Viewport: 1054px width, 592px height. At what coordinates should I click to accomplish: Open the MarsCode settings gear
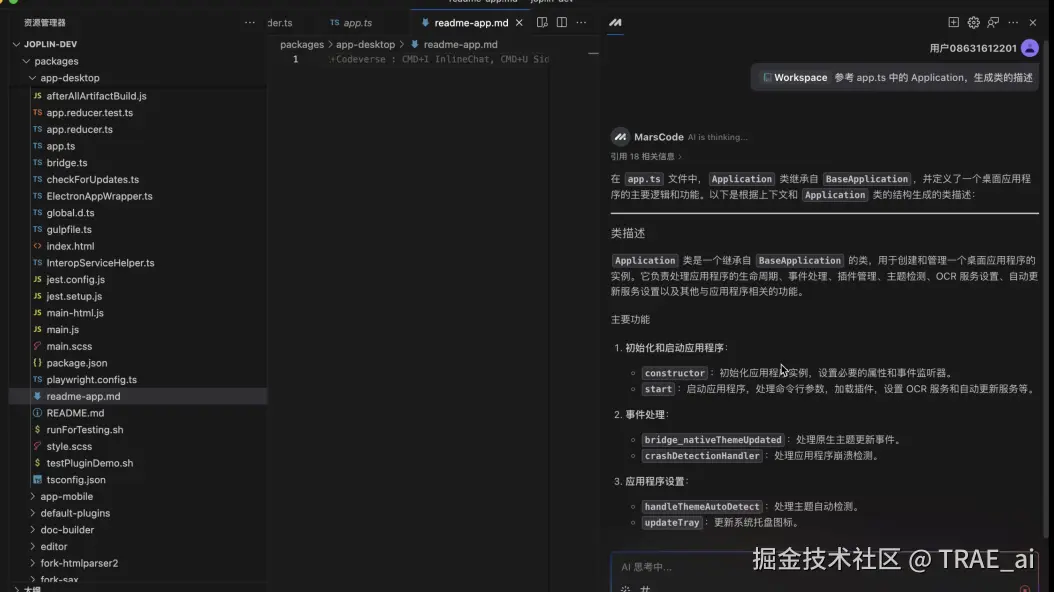pos(972,22)
